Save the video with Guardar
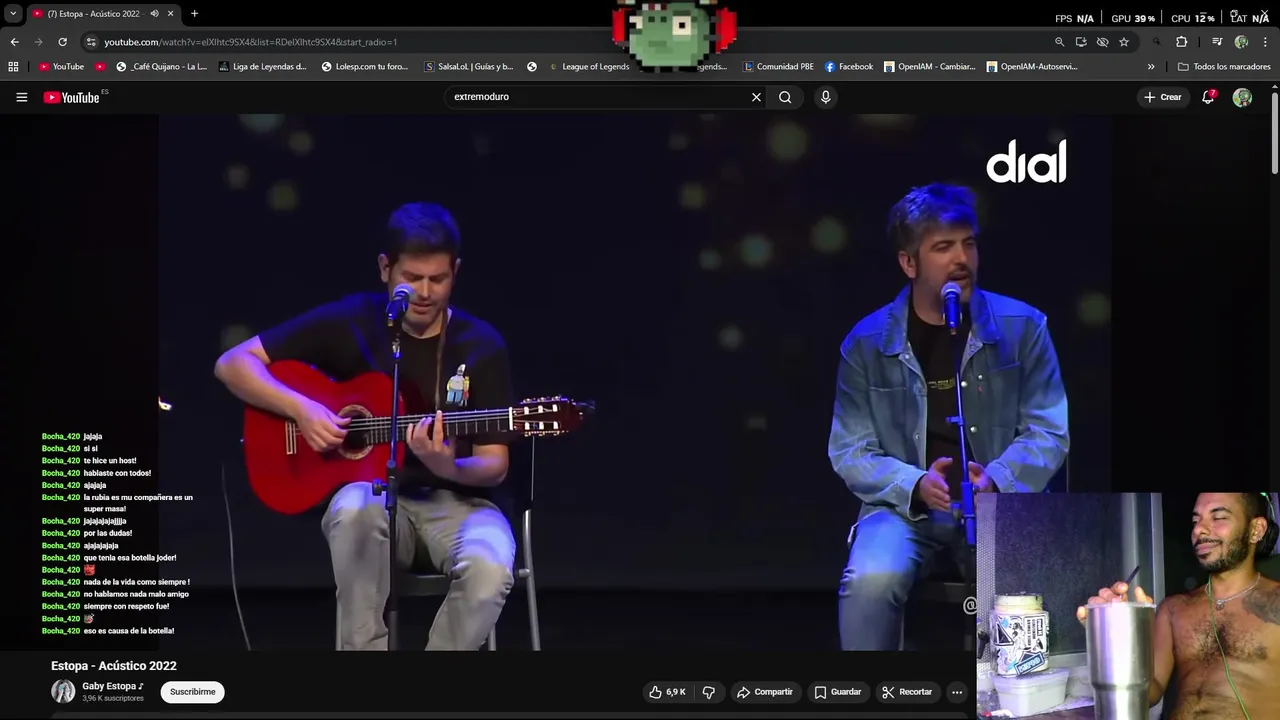Screen dimensions: 1280x720 838,692
